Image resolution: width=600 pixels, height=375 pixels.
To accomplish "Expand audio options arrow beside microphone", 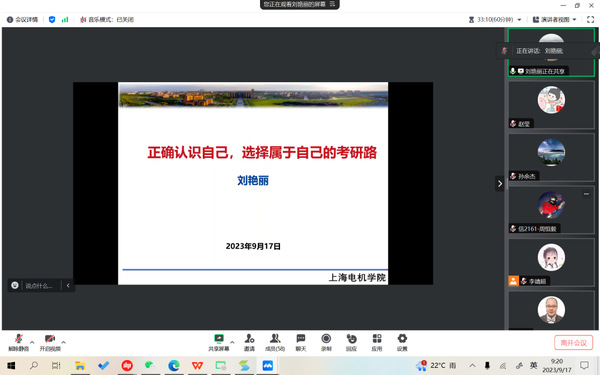I will (32, 342).
